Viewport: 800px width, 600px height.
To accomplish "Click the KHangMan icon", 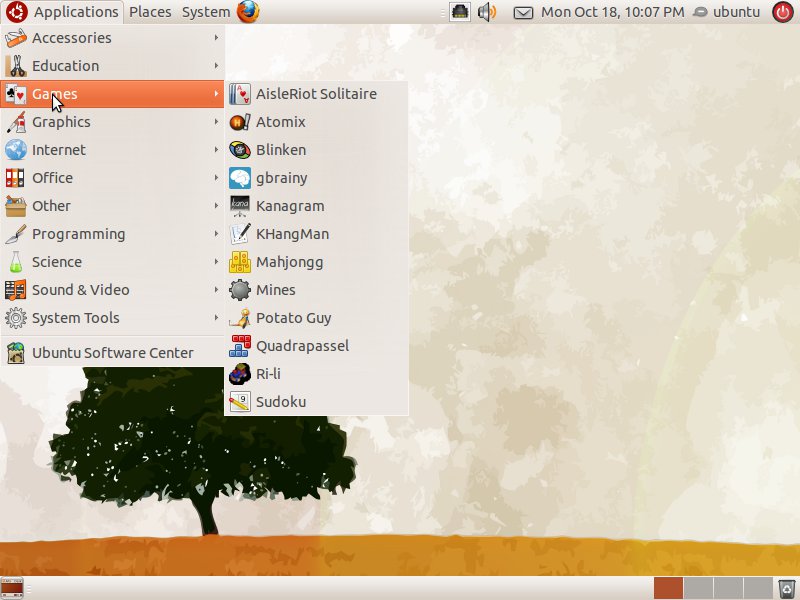I will click(x=240, y=234).
